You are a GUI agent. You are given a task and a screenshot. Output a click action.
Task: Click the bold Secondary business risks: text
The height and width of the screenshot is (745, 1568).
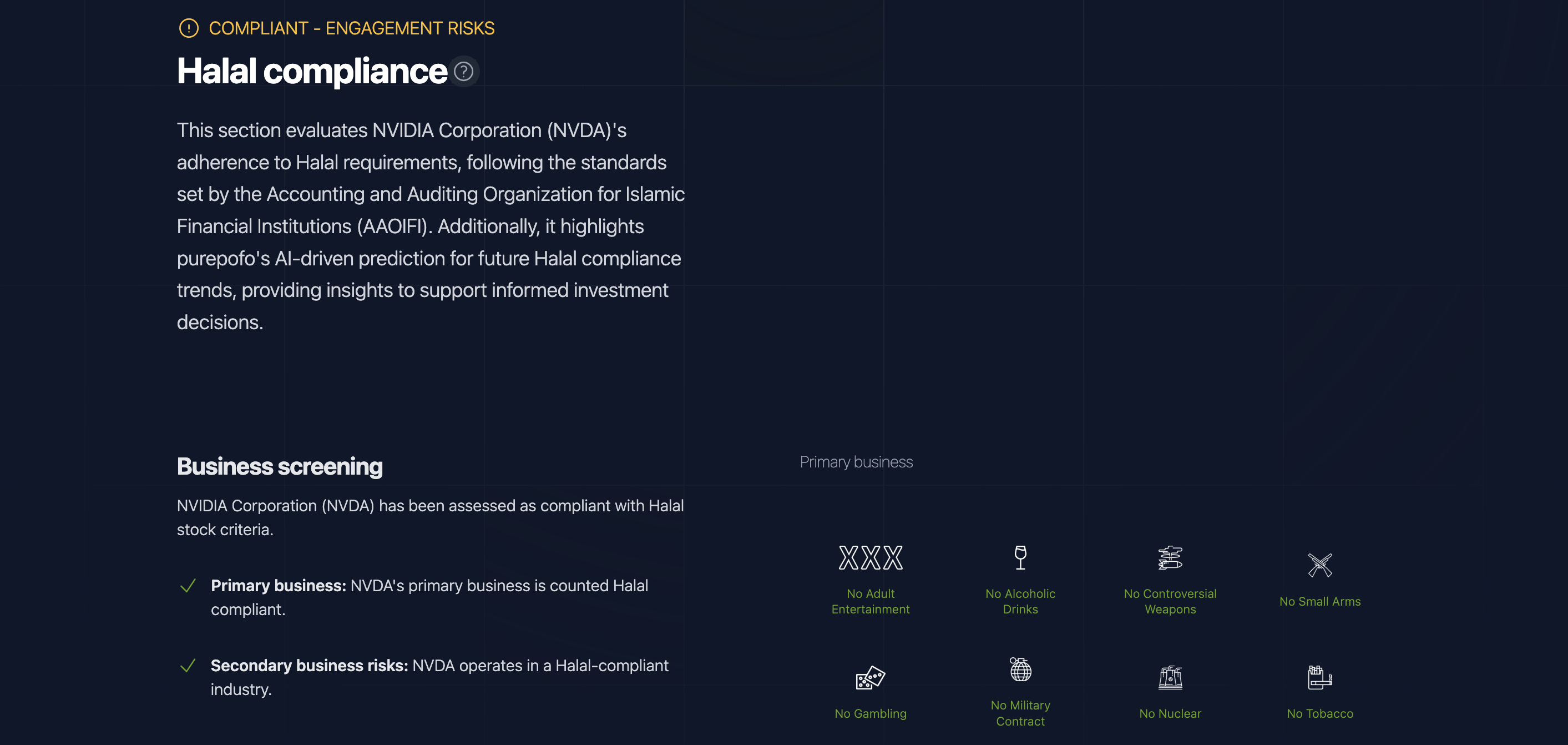click(x=309, y=665)
